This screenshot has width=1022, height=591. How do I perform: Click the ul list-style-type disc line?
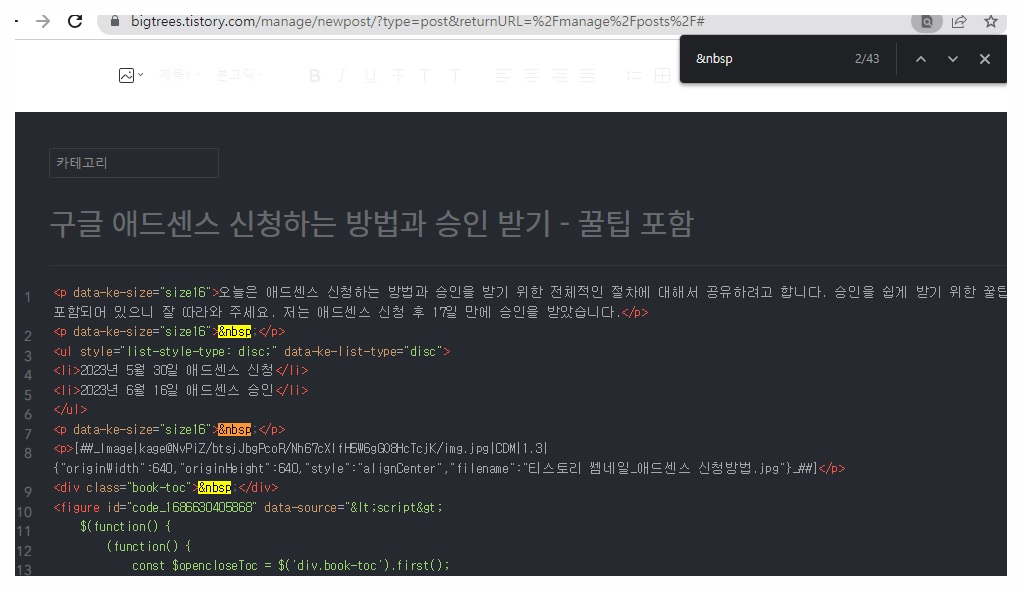pos(252,351)
